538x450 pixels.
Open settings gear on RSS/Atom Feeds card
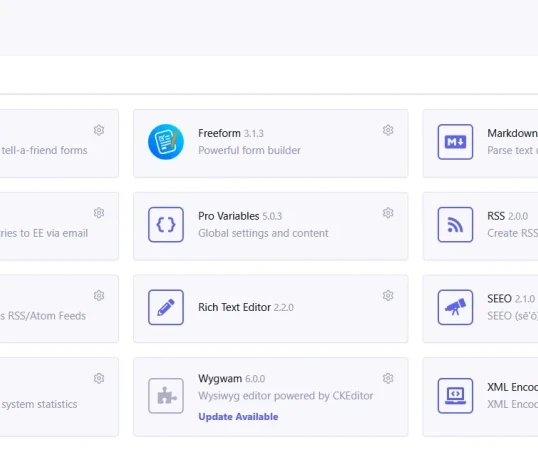click(99, 296)
